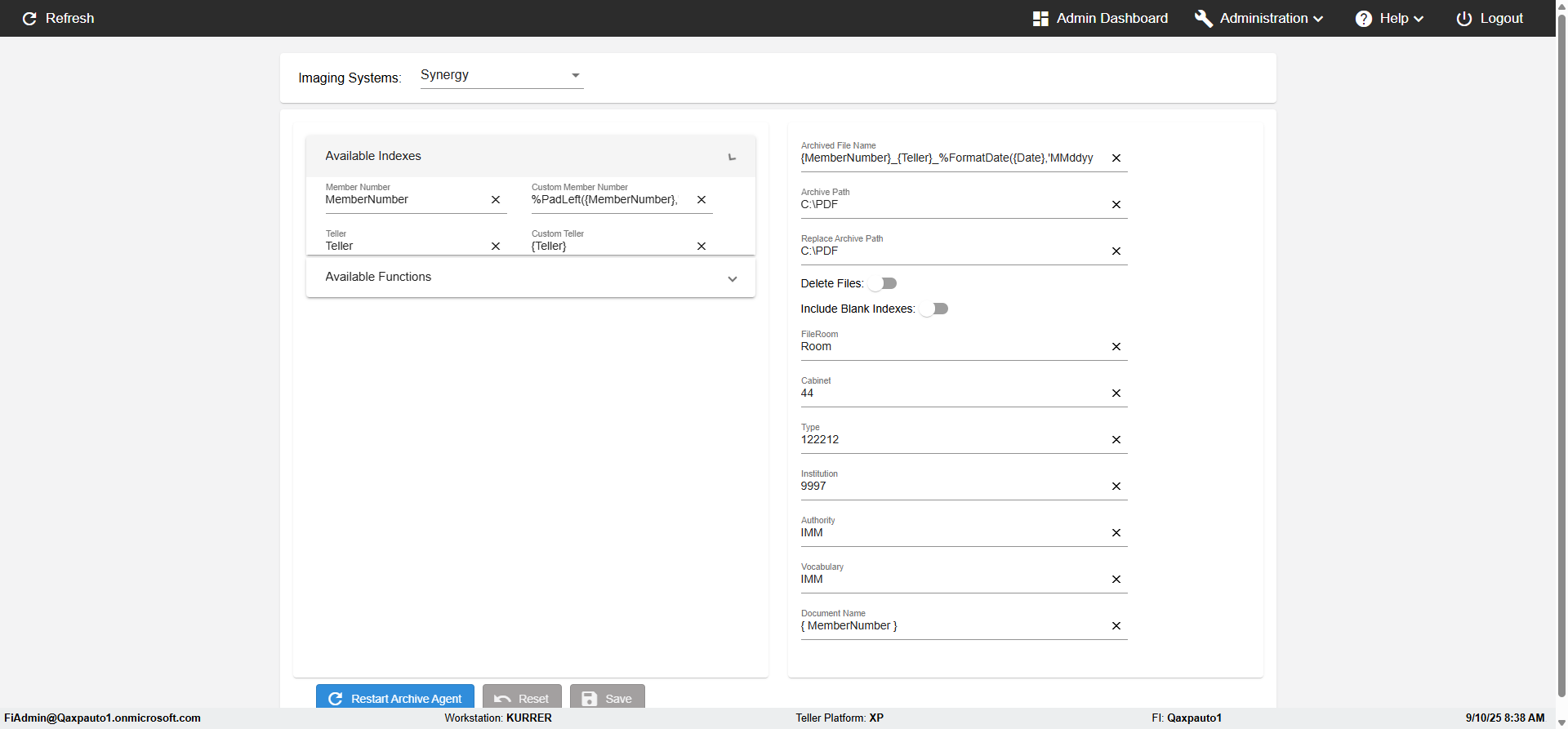Enable the Delete Files toggle
This screenshot has width=1568, height=729.
click(x=883, y=283)
